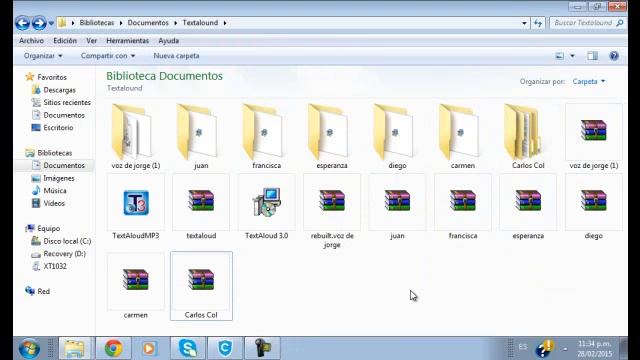This screenshot has width=640, height=360.
Task: Open the Herramientas menu
Action: pos(127,41)
